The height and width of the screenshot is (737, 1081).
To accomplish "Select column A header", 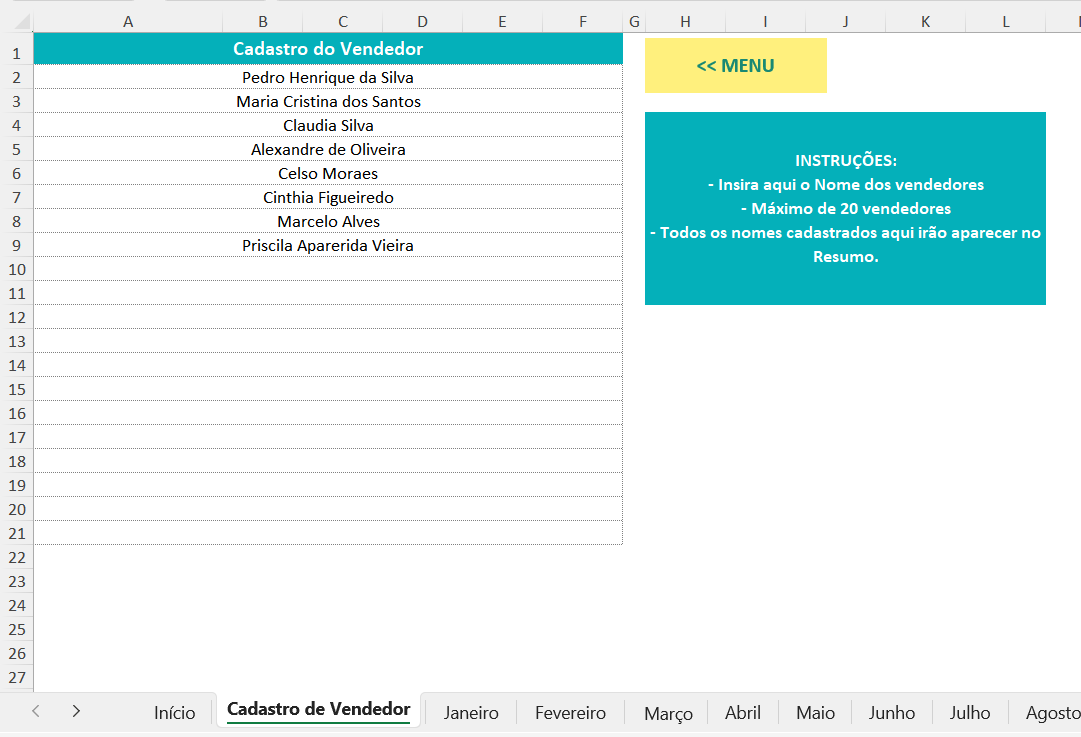I will (128, 21).
